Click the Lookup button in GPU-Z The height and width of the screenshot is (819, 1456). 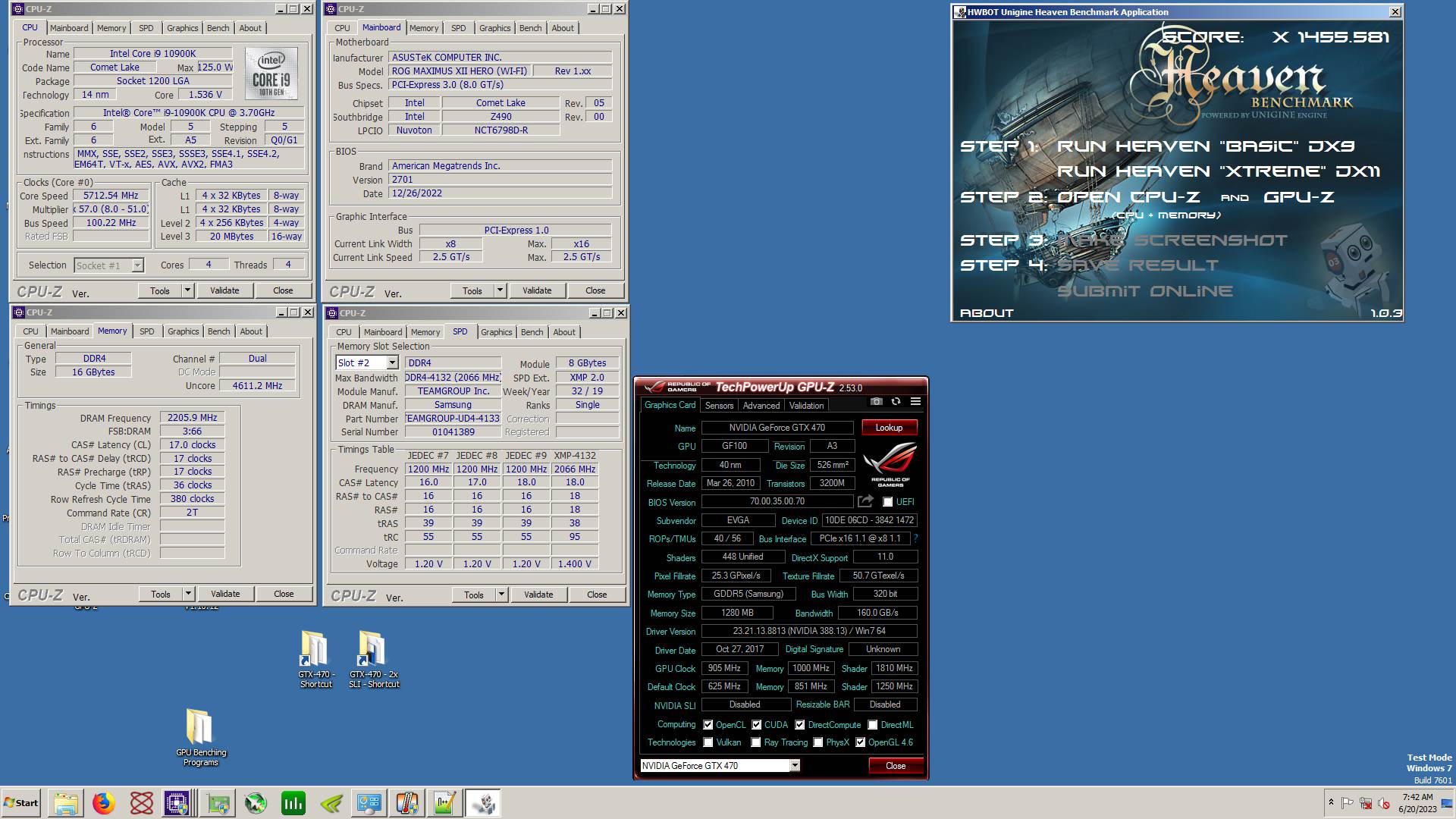tap(889, 428)
